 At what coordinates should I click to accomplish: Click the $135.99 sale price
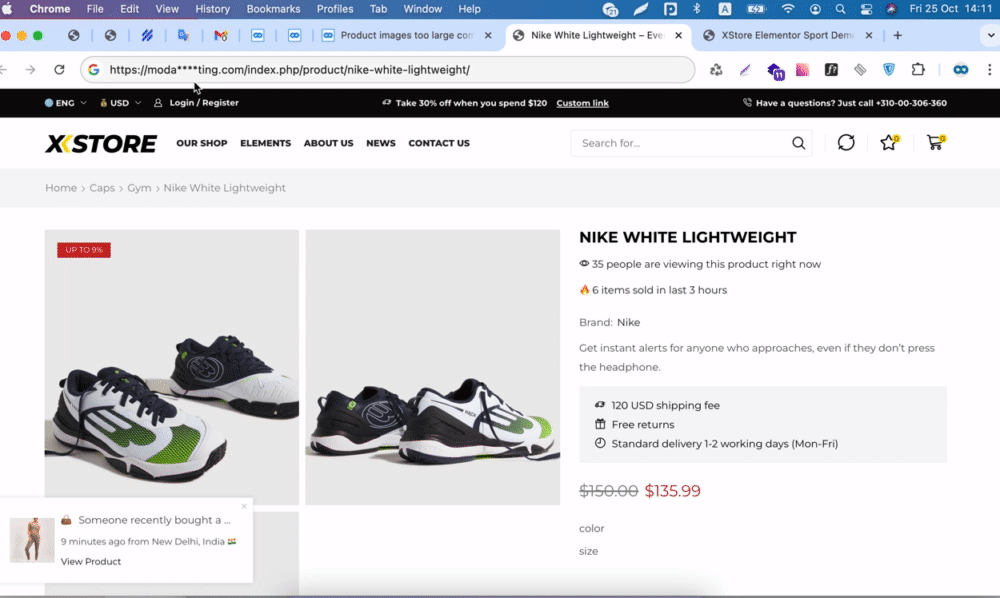[x=672, y=490]
